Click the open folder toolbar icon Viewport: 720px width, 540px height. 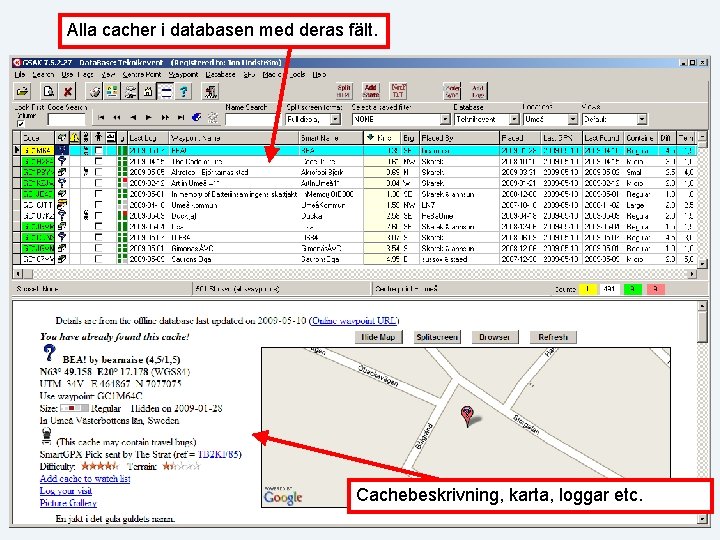coord(22,91)
